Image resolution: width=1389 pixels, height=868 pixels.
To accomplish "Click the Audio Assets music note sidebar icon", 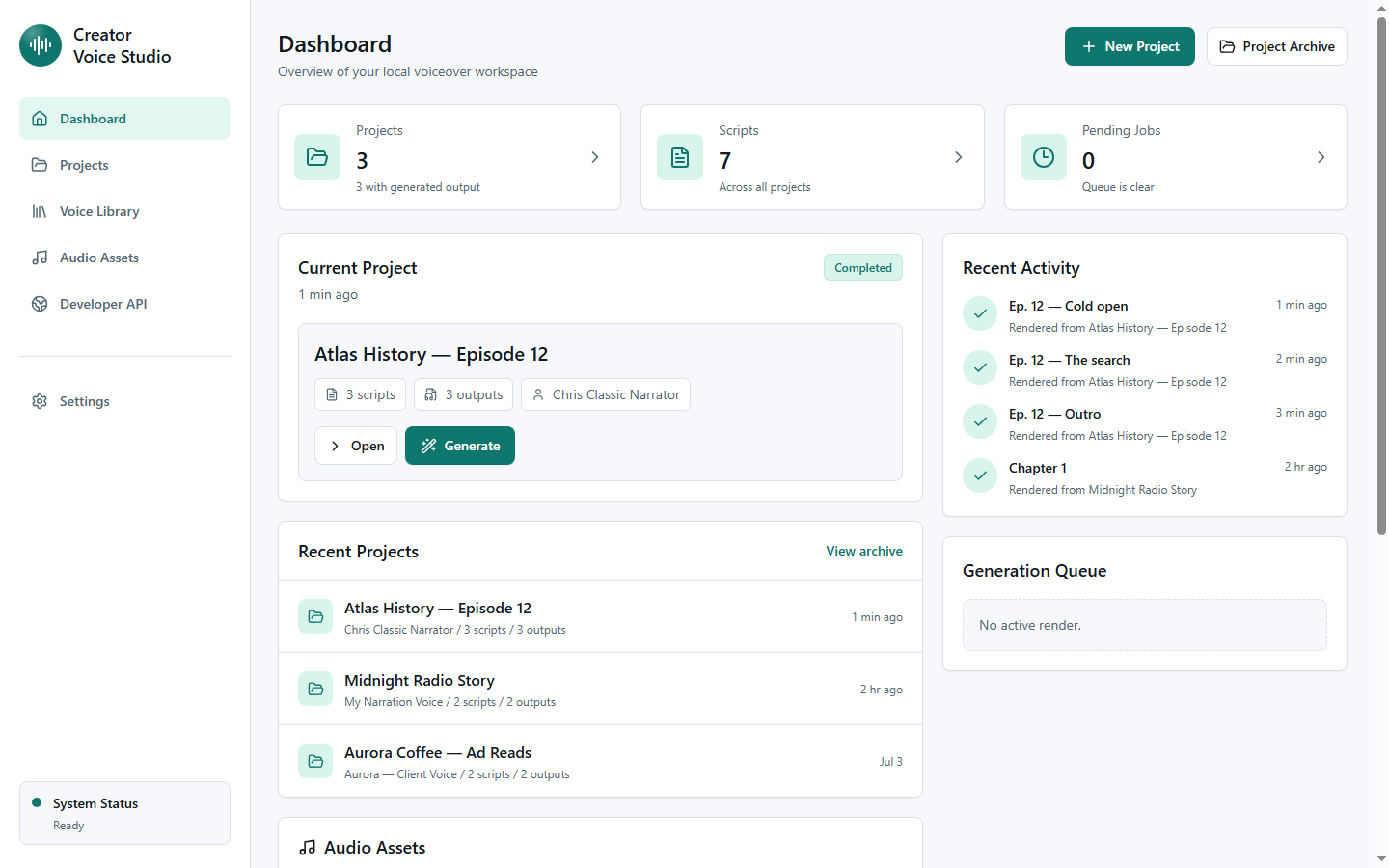I will coord(40,258).
